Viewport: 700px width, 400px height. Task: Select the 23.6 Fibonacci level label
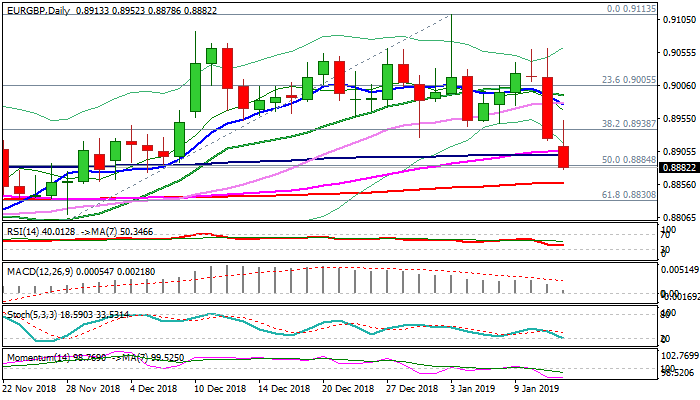pos(628,79)
